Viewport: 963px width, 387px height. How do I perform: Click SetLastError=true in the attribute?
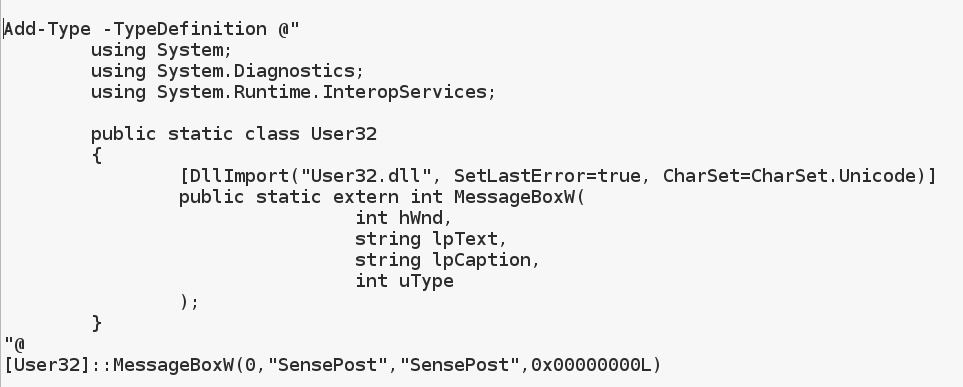547,176
